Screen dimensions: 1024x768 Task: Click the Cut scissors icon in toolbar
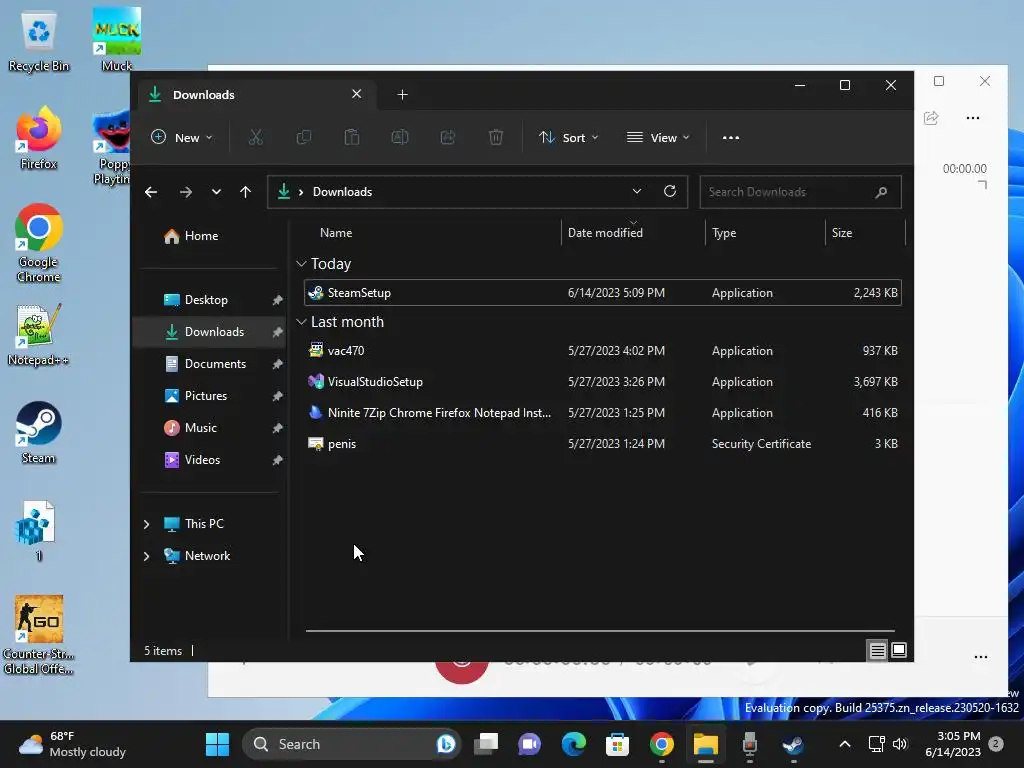pyautogui.click(x=255, y=137)
